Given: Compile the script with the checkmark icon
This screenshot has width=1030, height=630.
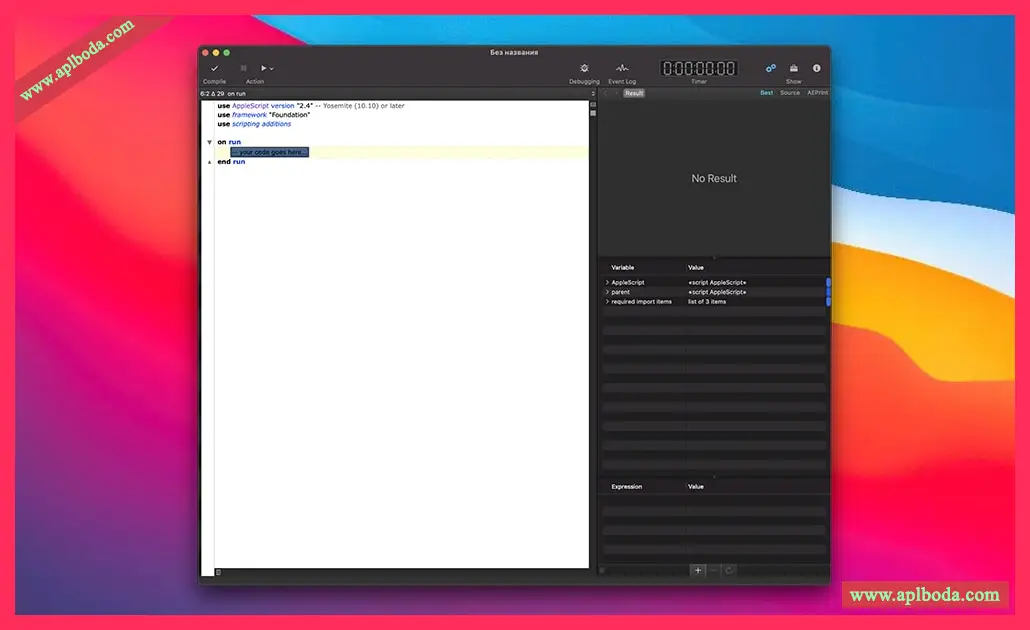Looking at the screenshot, I should tap(214, 68).
